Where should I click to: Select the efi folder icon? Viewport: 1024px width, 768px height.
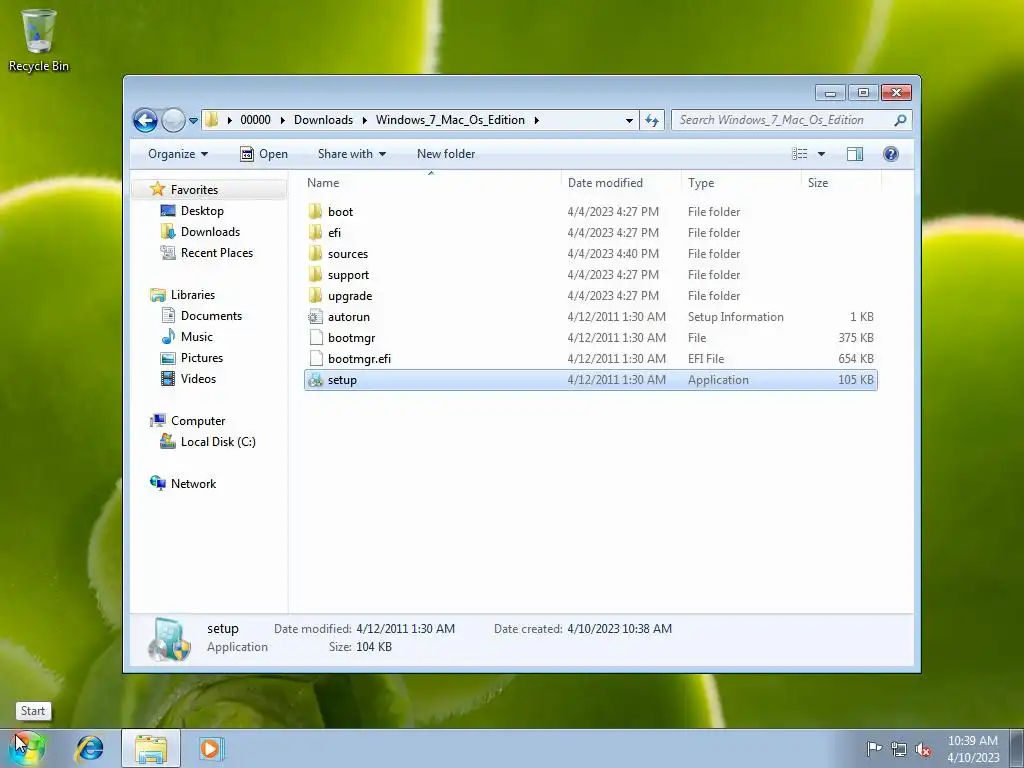(x=315, y=232)
